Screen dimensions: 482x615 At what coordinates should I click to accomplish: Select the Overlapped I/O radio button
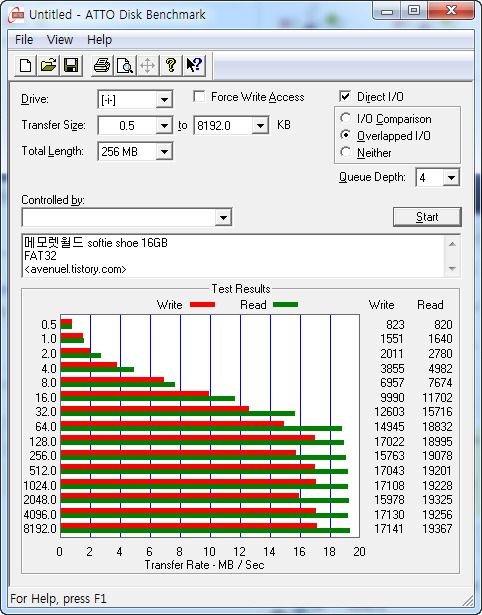point(346,135)
